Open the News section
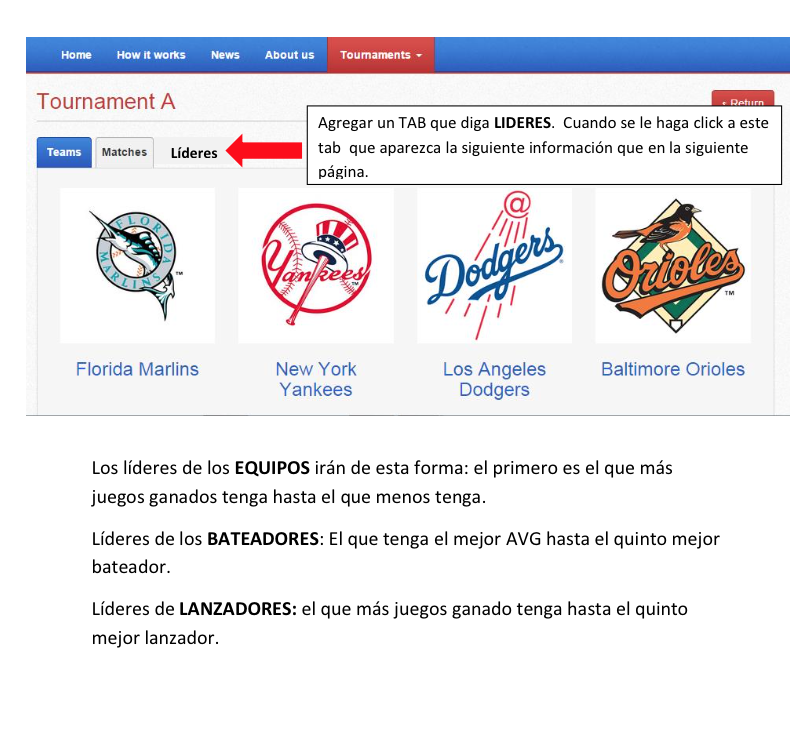Image resolution: width=808 pixels, height=741 pixels. 225,55
